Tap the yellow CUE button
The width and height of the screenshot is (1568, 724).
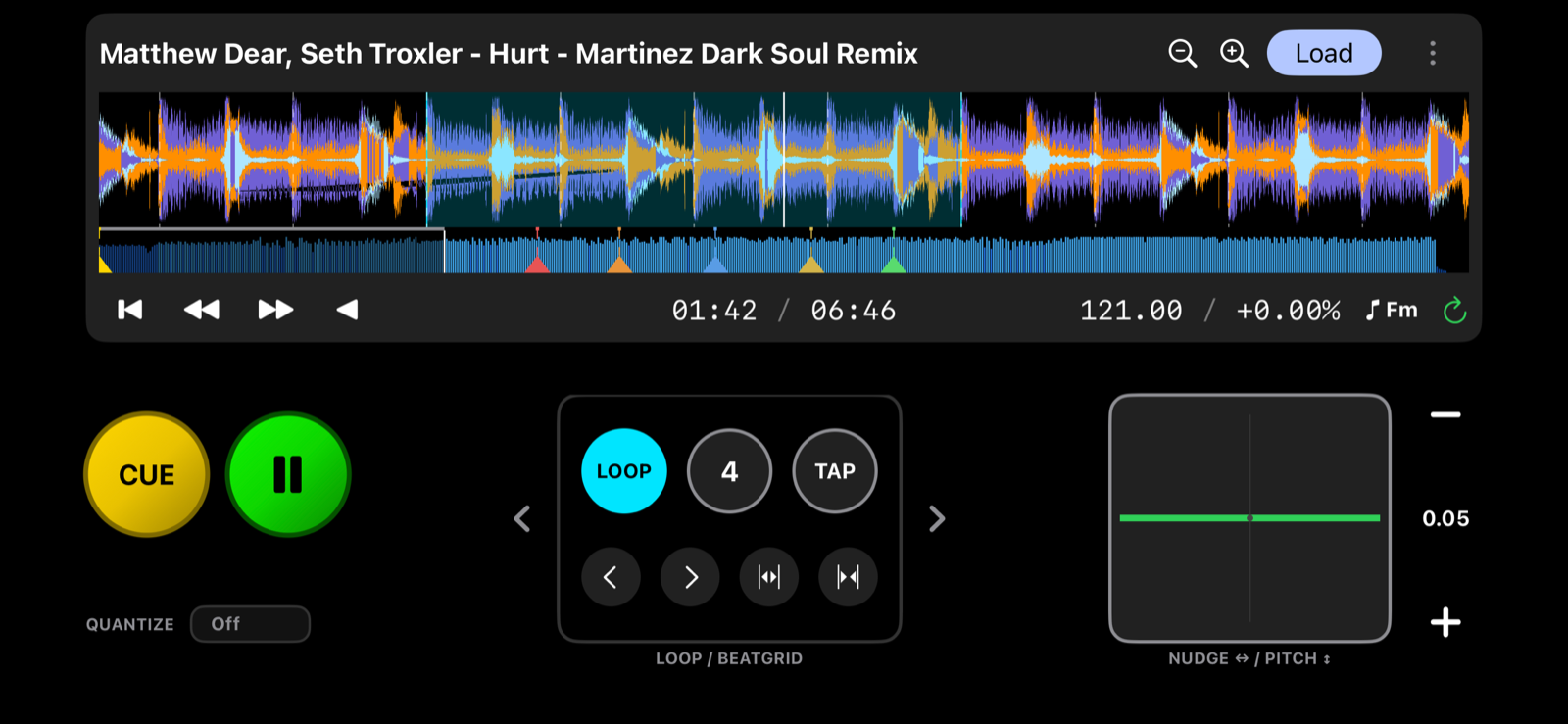pyautogui.click(x=147, y=474)
